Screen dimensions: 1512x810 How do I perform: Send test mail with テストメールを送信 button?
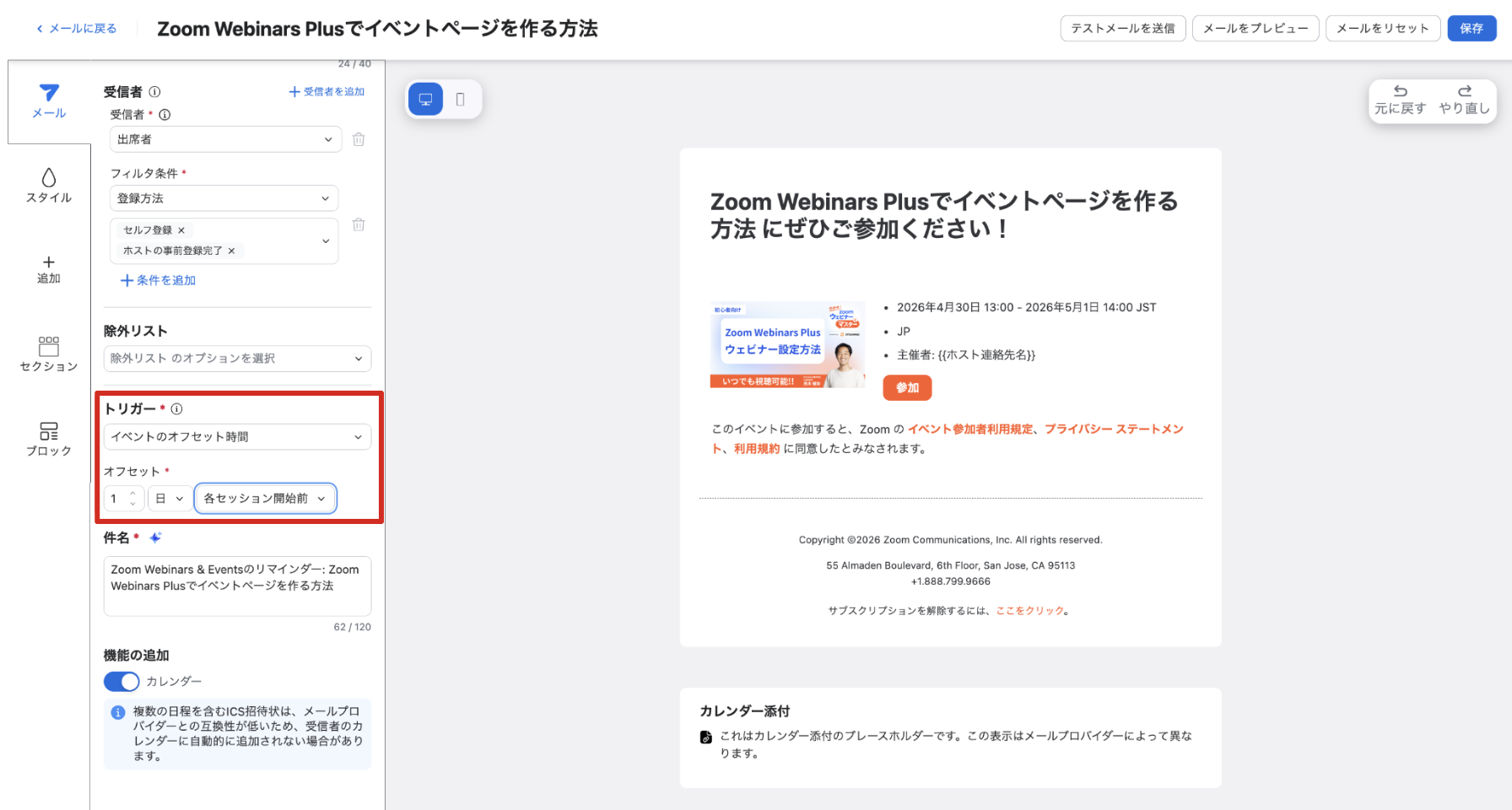1123,29
